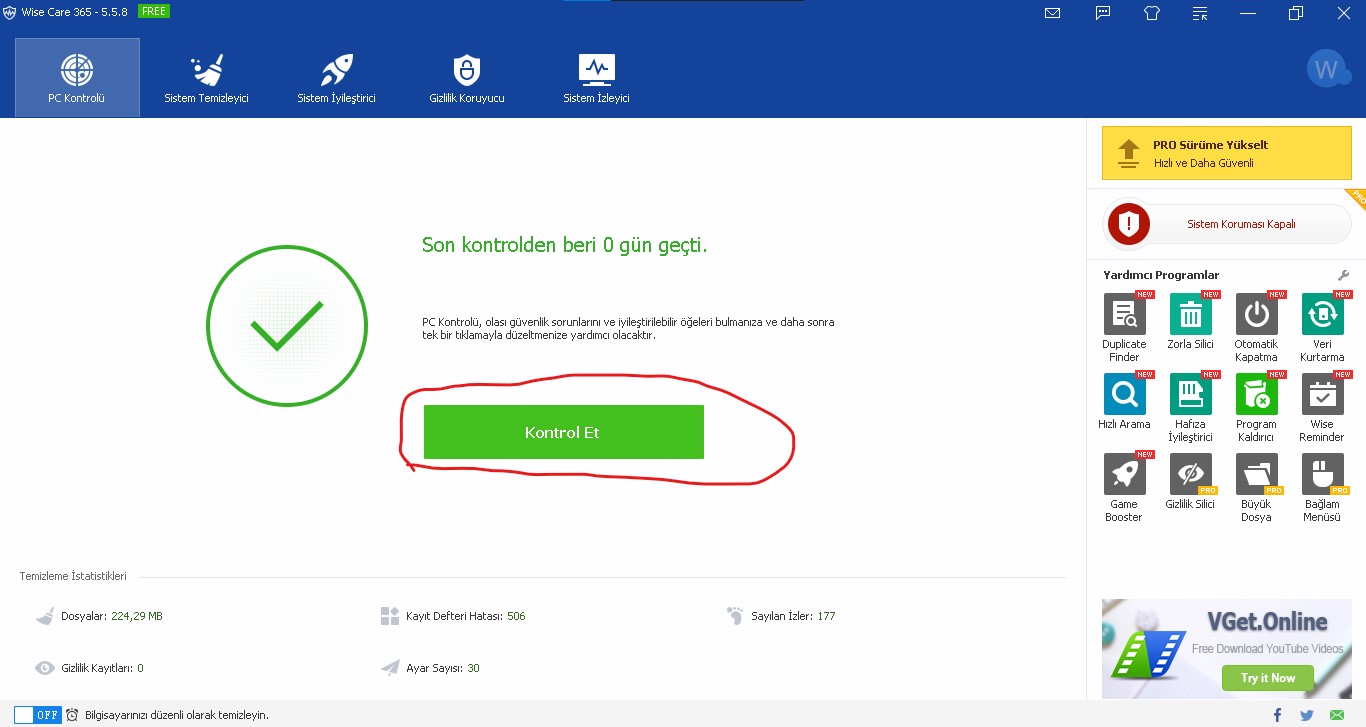Click the feedback speech bubble icon
The width and height of the screenshot is (1366, 727).
[1103, 13]
